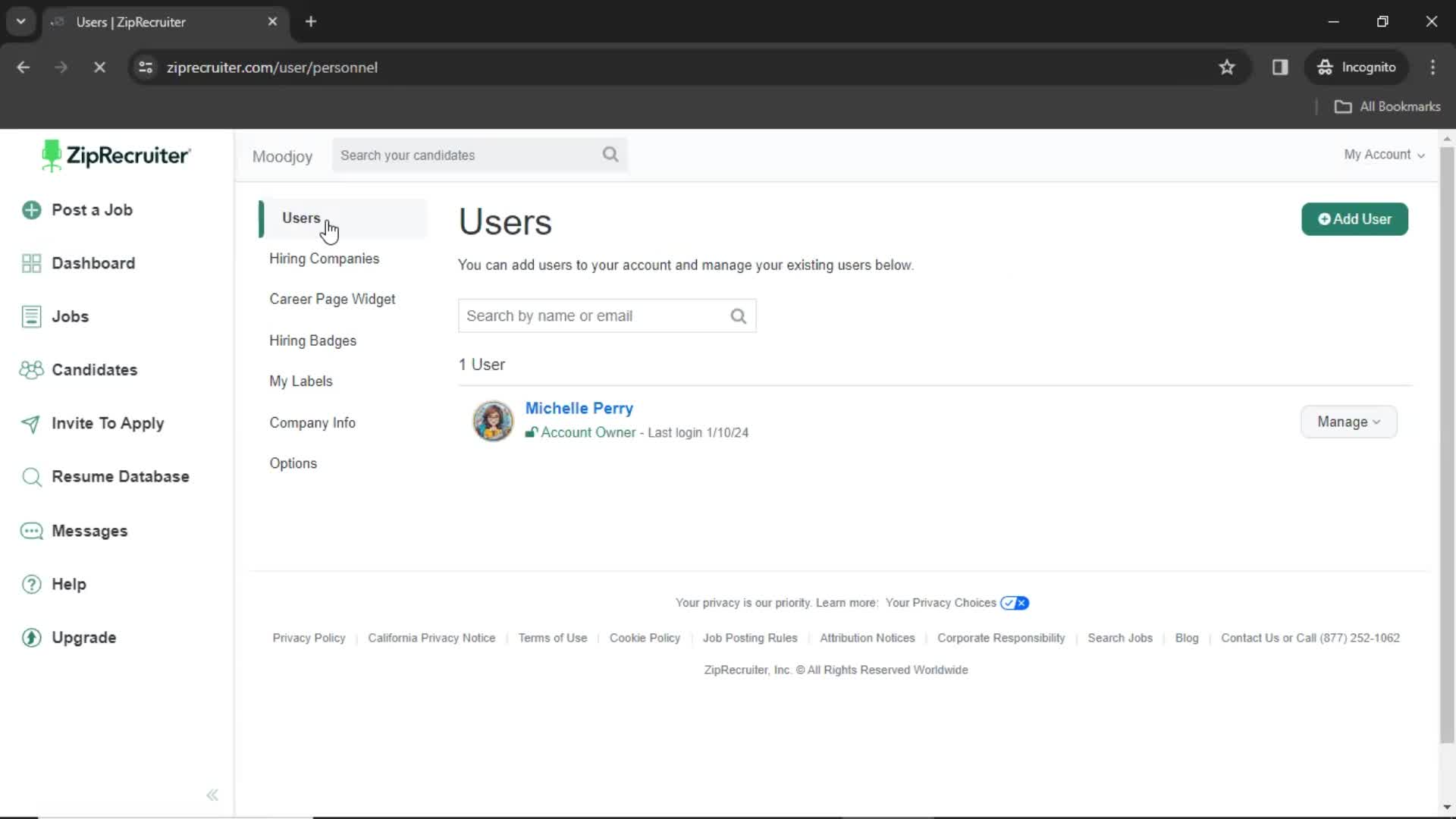Screen dimensions: 1456x819
Task: Go back to the previous page
Action: click(x=24, y=67)
